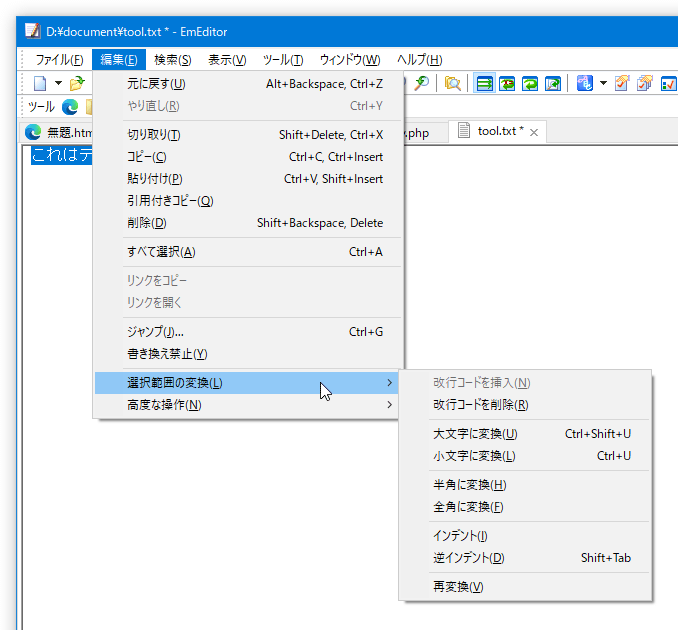The height and width of the screenshot is (630, 678).
Task: Open the ウィンドウ(W) menu
Action: click(350, 60)
